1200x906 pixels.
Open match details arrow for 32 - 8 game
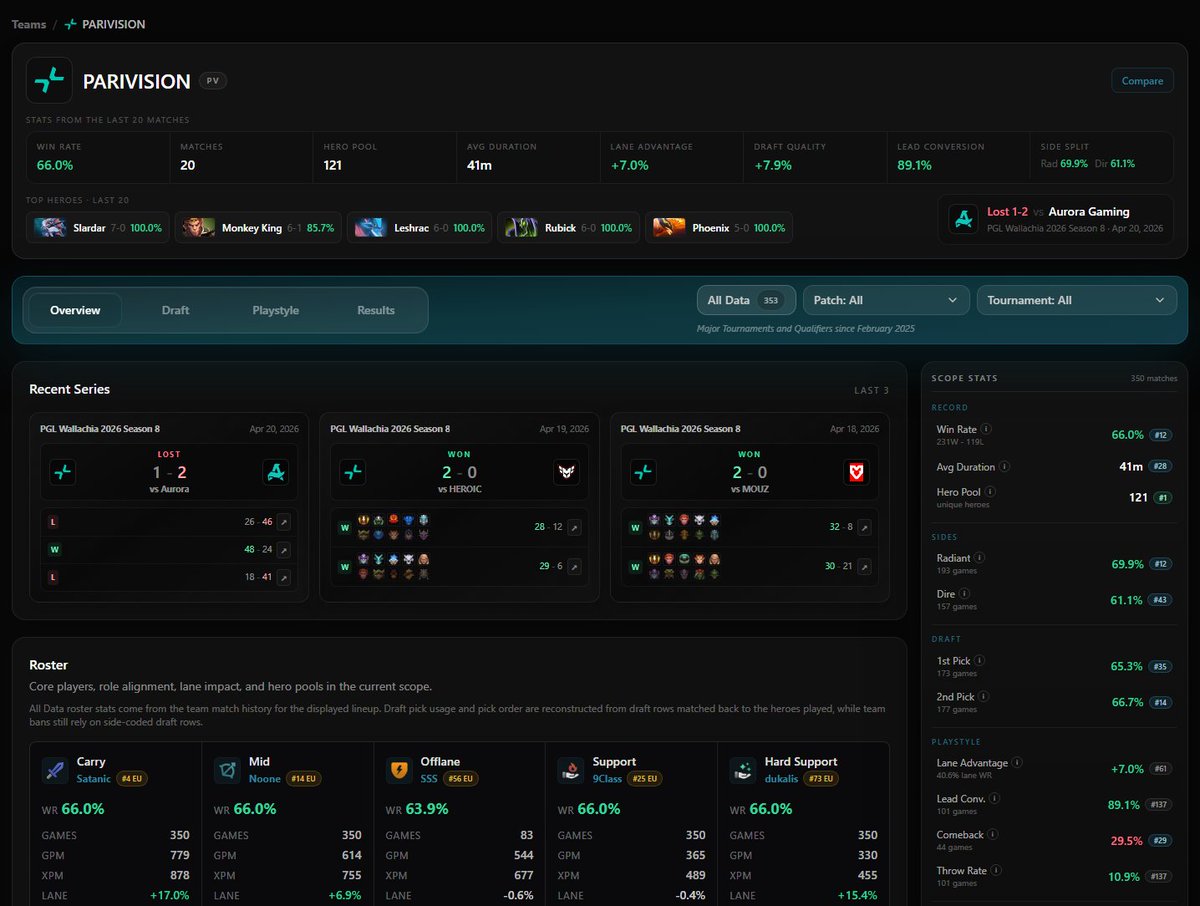pyautogui.click(x=864, y=527)
